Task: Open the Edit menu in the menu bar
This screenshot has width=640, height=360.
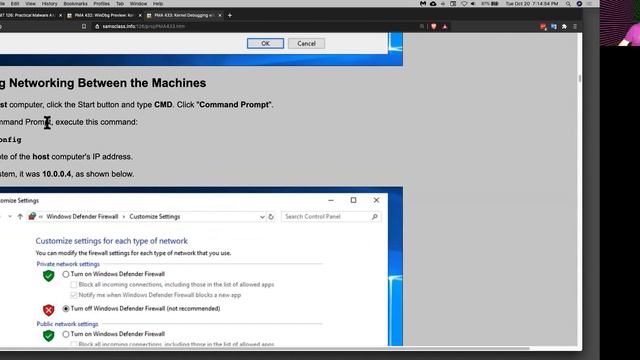Action: pyautogui.click(x=15, y=4)
